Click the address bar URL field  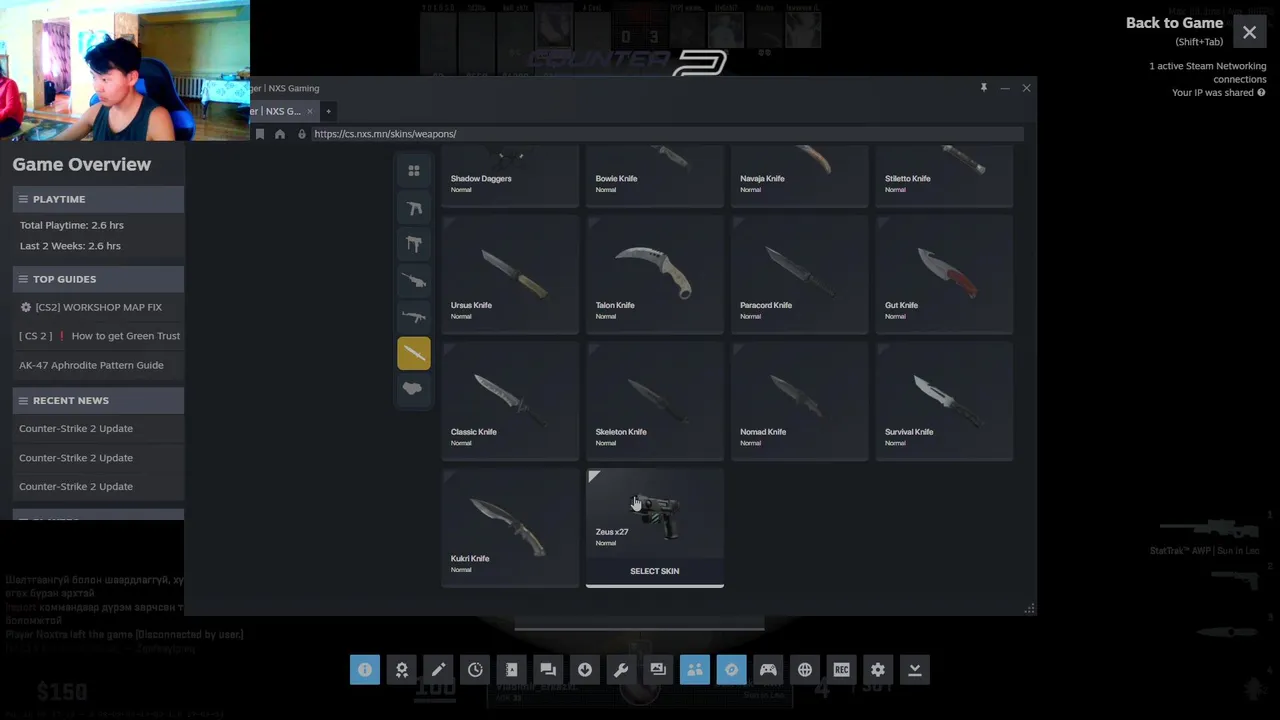point(668,134)
